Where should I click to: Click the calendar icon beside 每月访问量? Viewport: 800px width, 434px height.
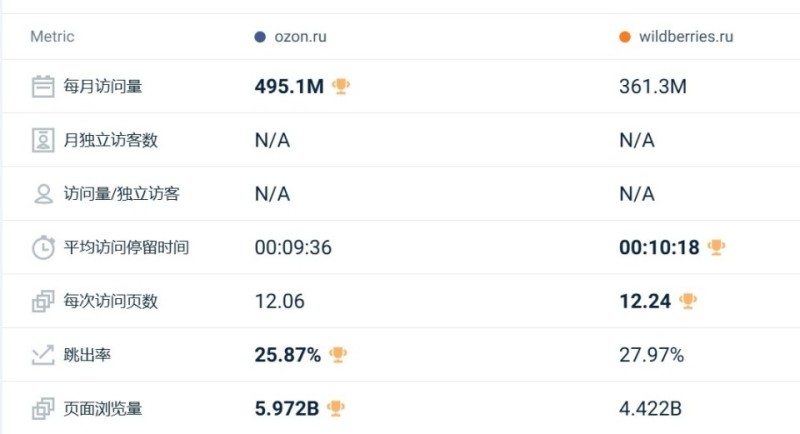(43, 86)
